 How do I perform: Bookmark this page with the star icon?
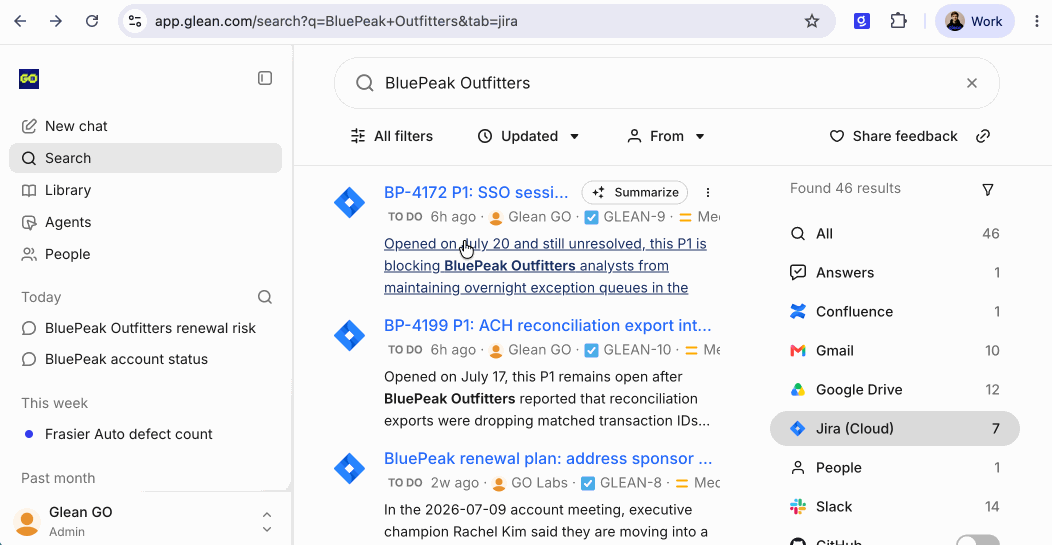(812, 21)
